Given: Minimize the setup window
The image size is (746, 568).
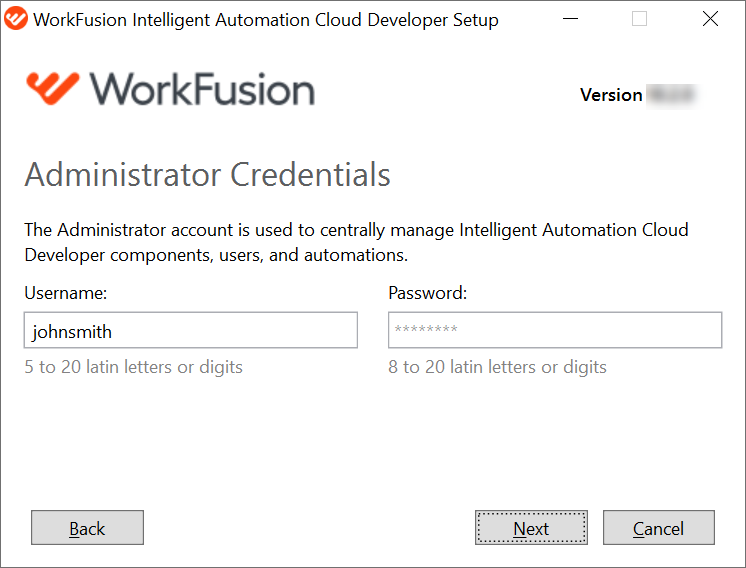Looking at the screenshot, I should pyautogui.click(x=570, y=19).
